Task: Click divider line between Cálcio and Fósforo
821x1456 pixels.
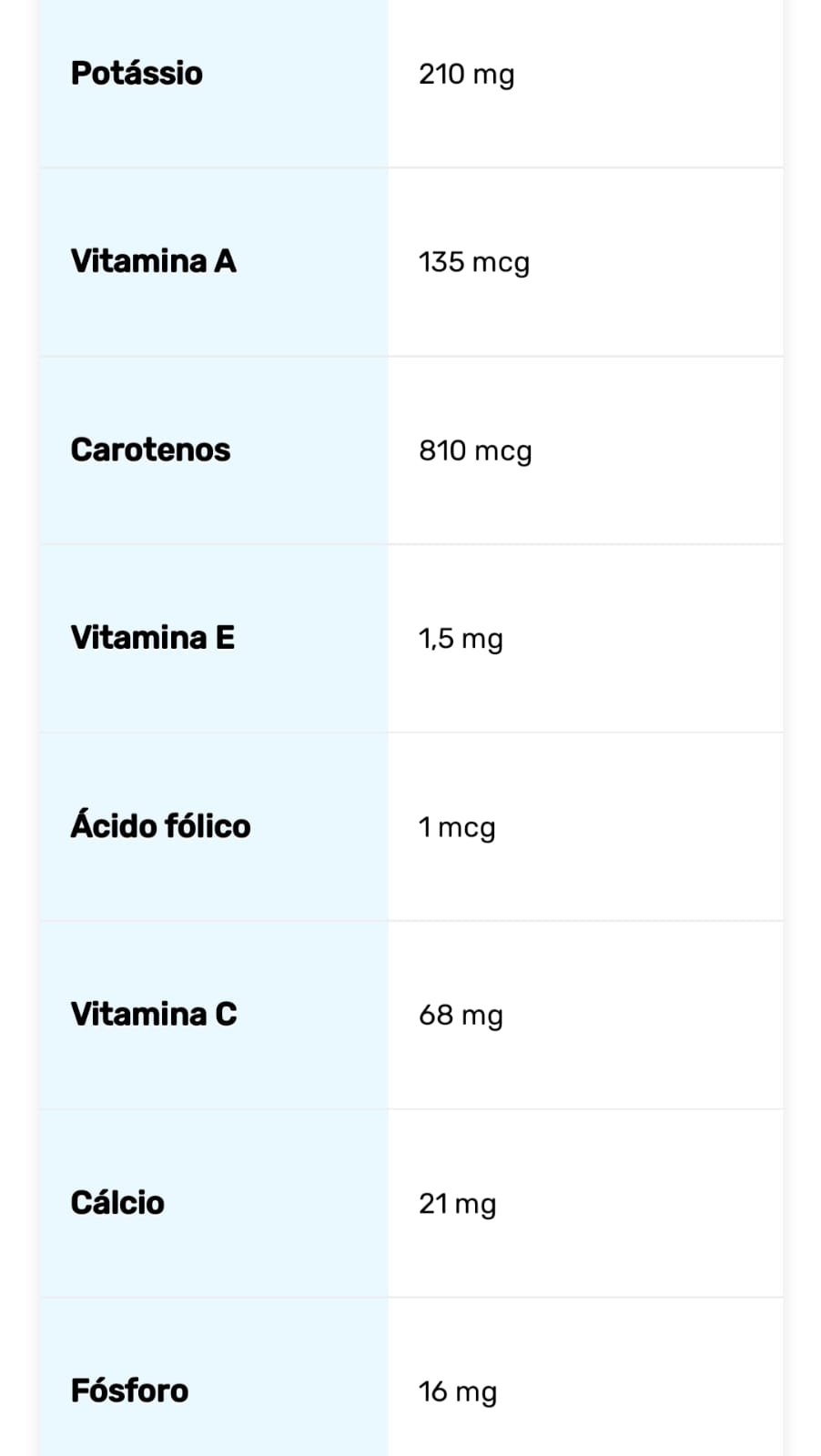Action: coord(410,1298)
